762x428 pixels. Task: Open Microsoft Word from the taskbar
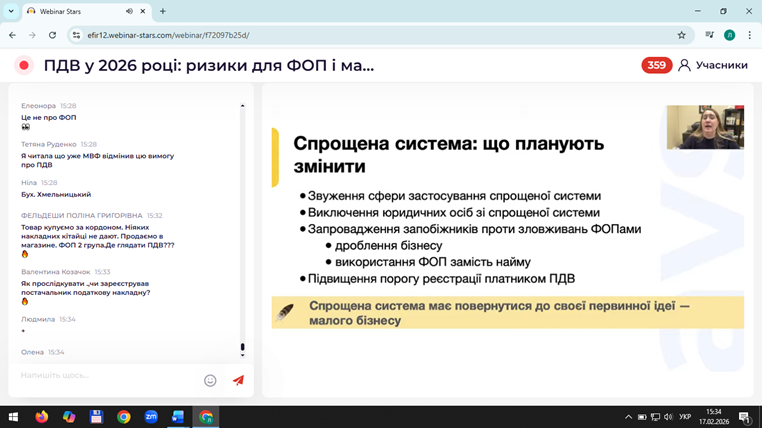(x=178, y=417)
